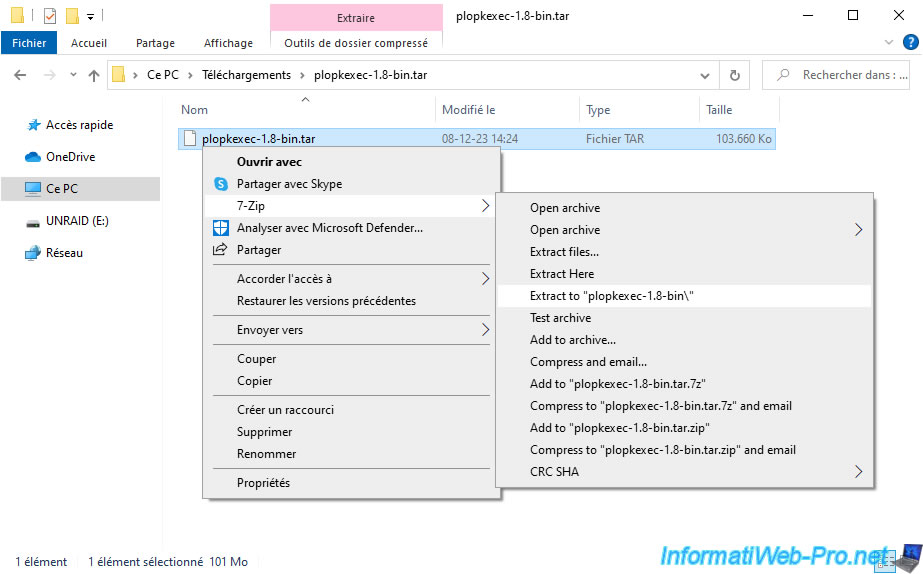Select Extract Here from 7-Zip menu
Viewport: 923px width, 574px height.
coord(562,274)
